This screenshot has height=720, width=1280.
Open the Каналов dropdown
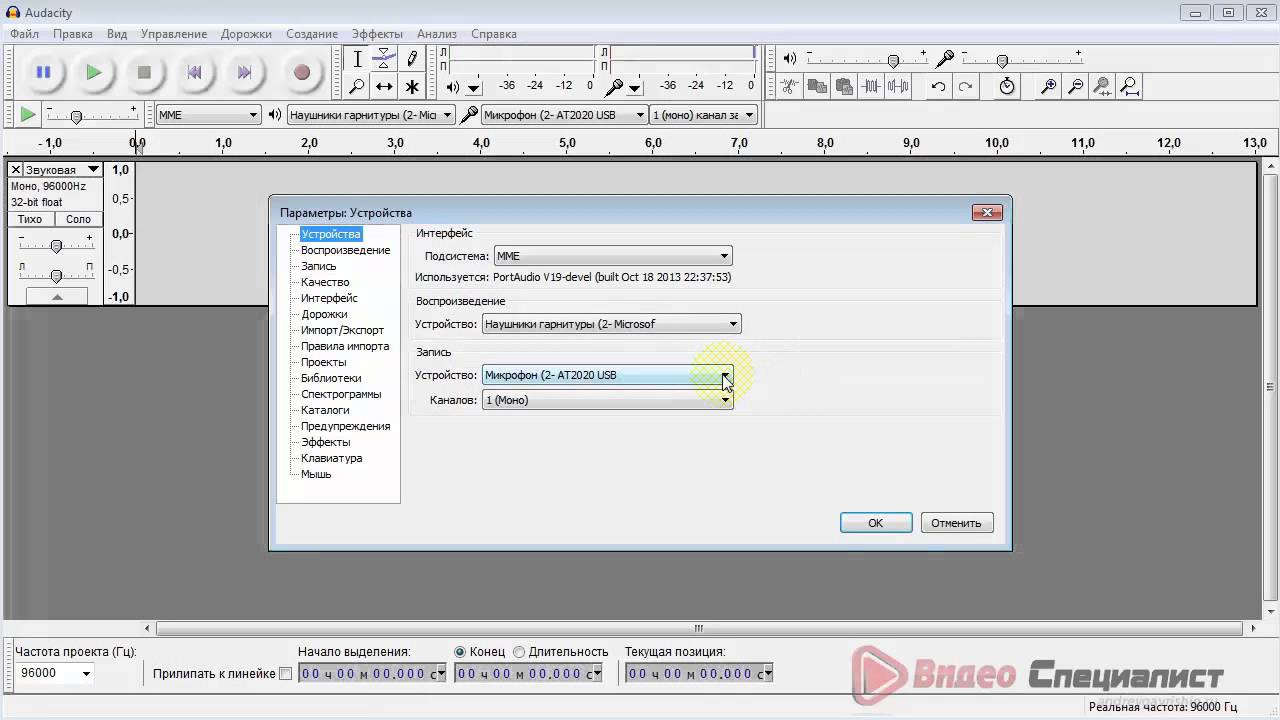point(607,400)
